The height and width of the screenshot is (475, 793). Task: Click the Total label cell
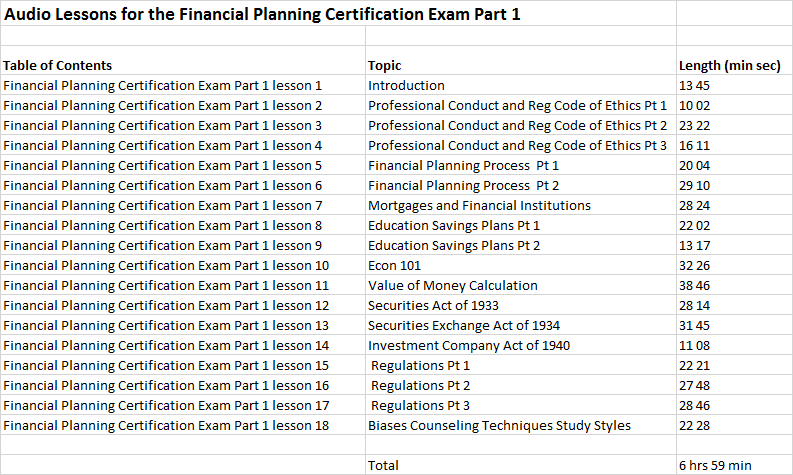pyautogui.click(x=383, y=465)
